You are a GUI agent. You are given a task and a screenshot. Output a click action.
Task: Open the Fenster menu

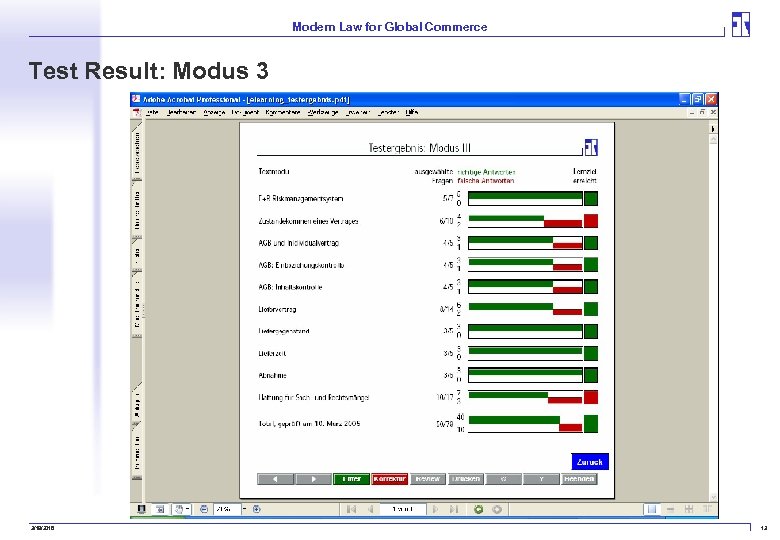coord(389,112)
